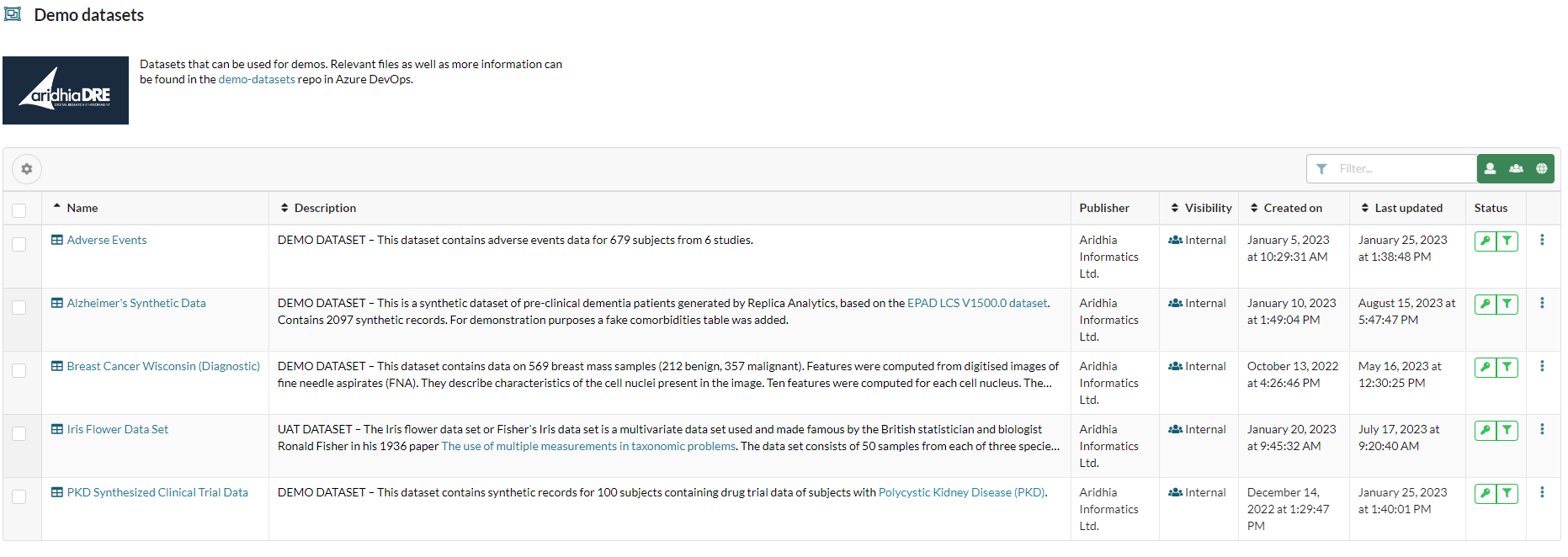1568x557 pixels.
Task: Open the demo-datasets repo link
Action: pos(256,78)
